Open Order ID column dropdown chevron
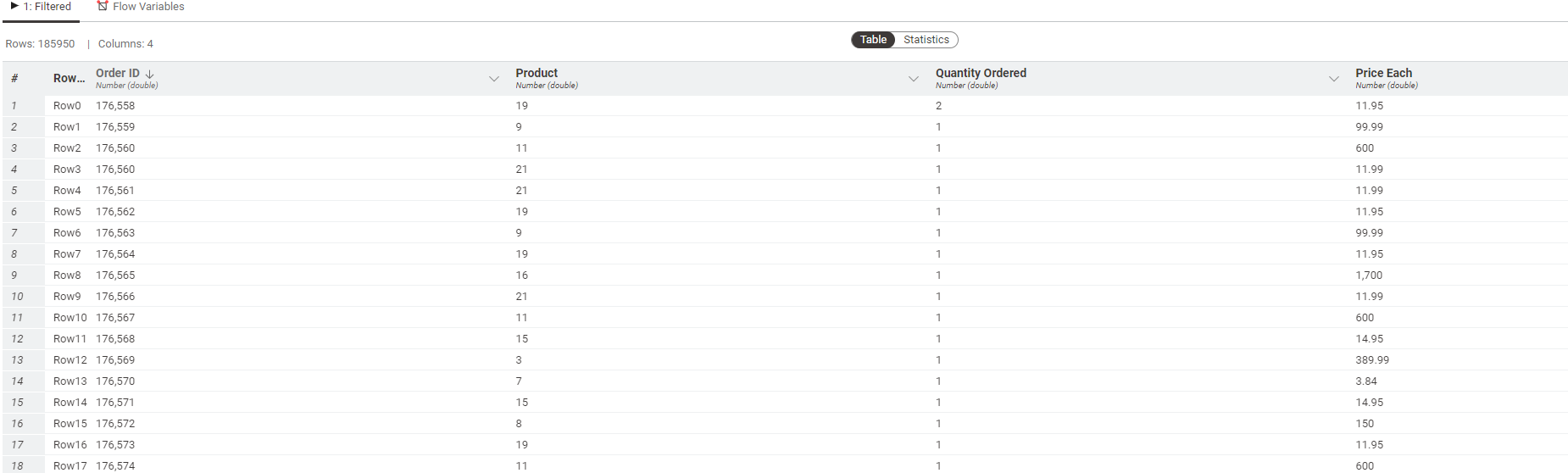 click(494, 79)
